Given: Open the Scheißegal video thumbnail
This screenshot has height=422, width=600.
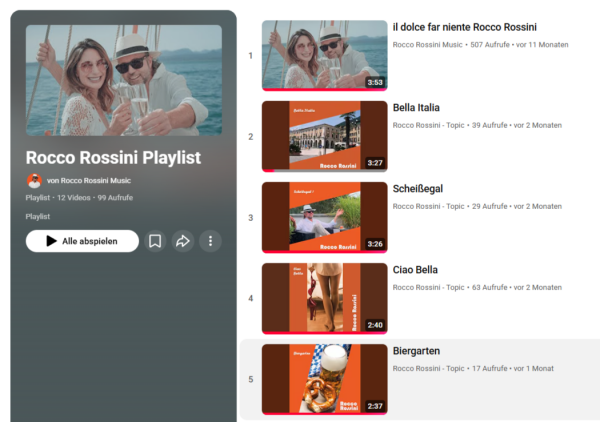Looking at the screenshot, I should (x=324, y=218).
